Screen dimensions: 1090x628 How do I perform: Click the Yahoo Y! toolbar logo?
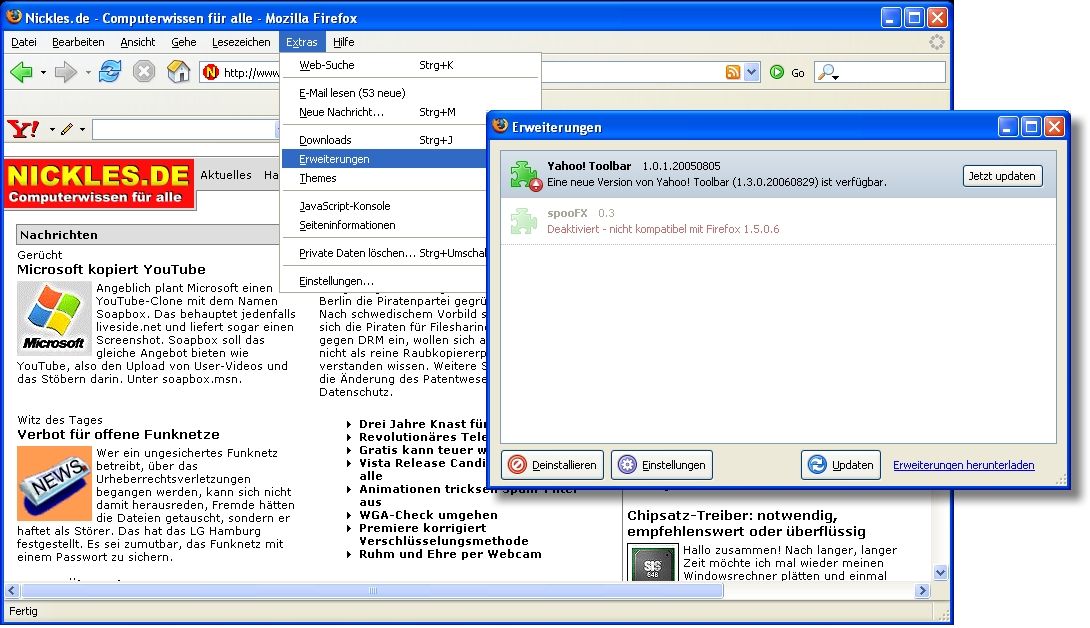click(23, 129)
